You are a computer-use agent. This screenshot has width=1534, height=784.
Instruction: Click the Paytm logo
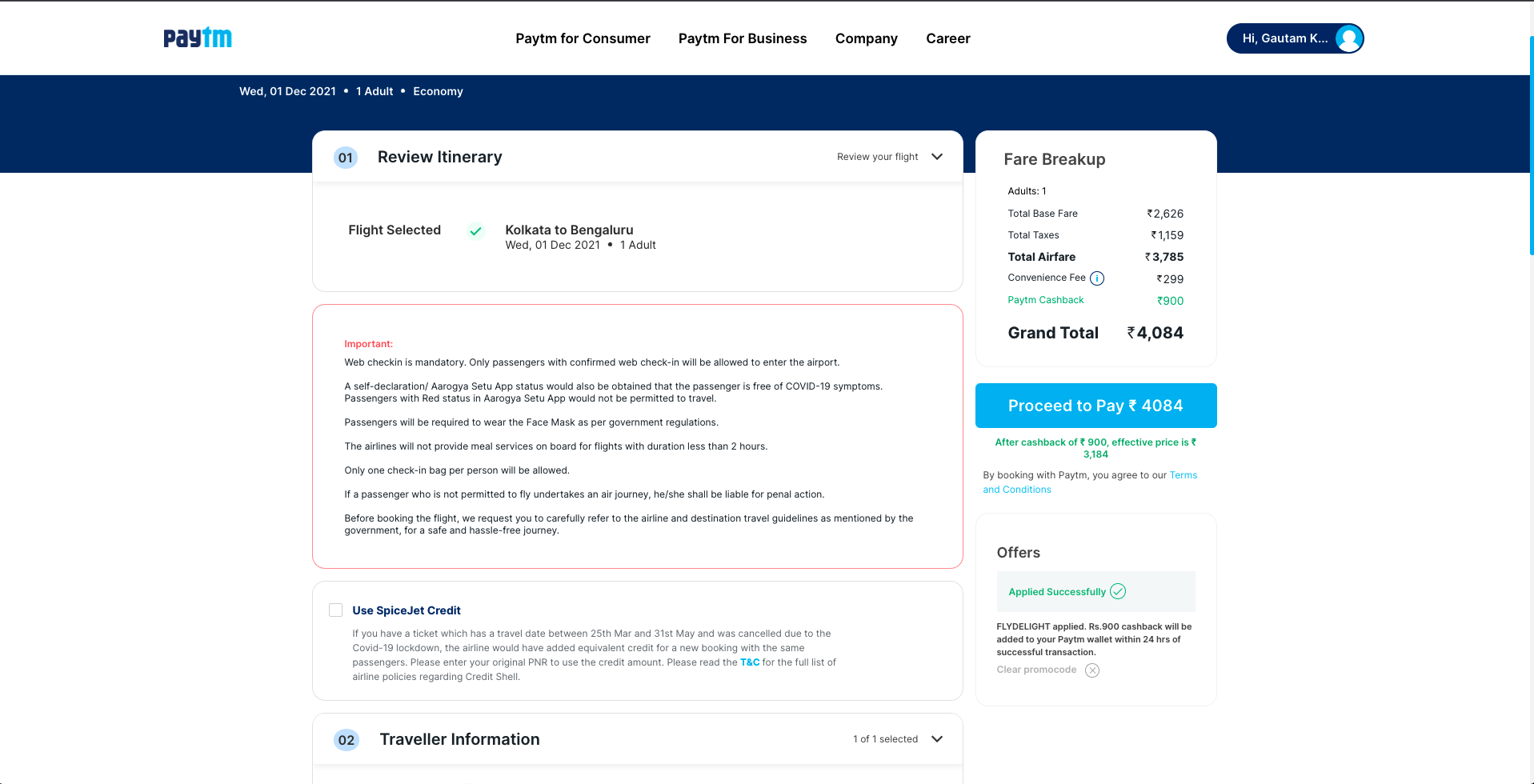coord(197,38)
